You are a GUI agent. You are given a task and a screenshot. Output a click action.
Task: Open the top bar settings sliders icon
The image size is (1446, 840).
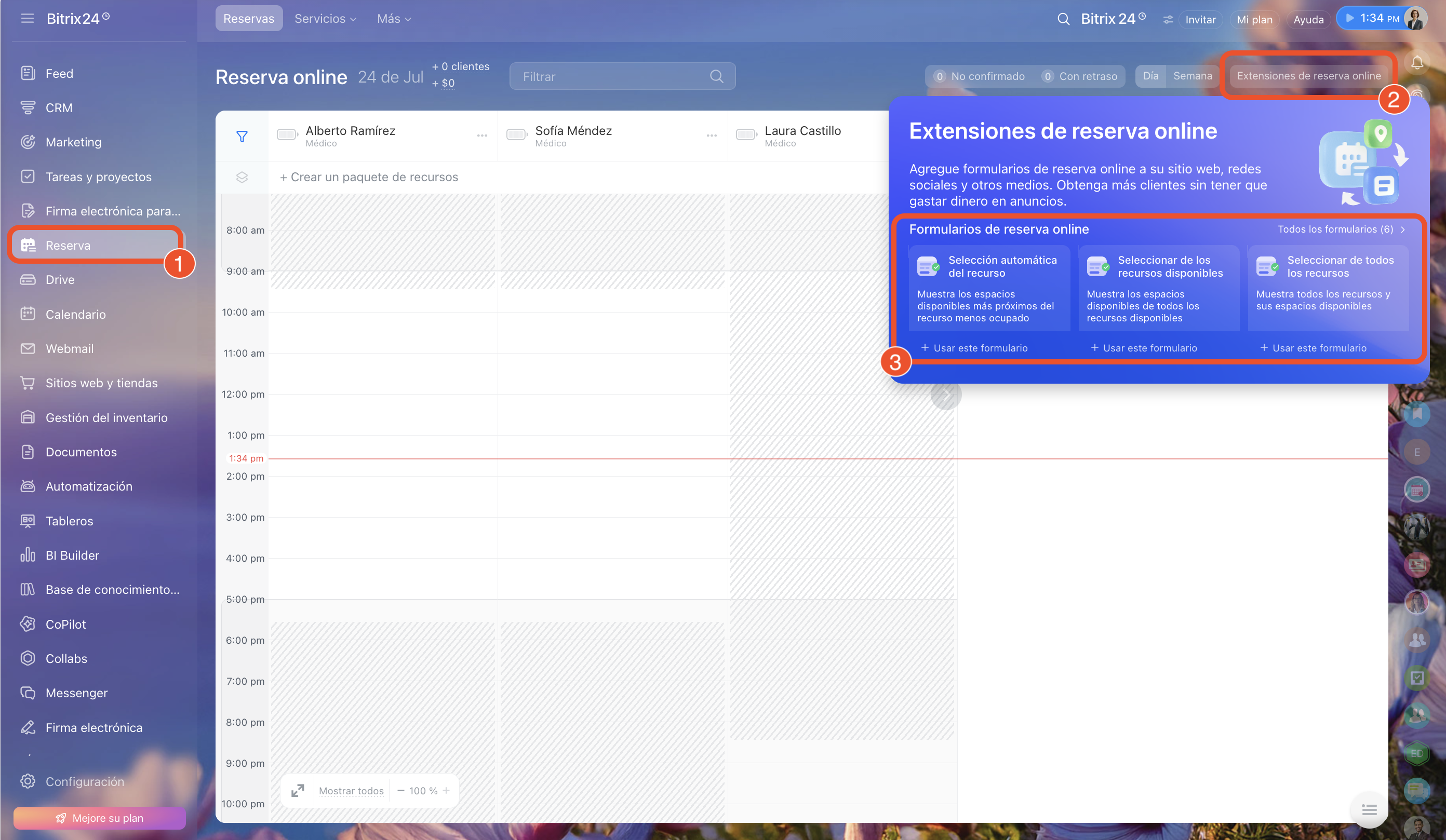pyautogui.click(x=1168, y=19)
